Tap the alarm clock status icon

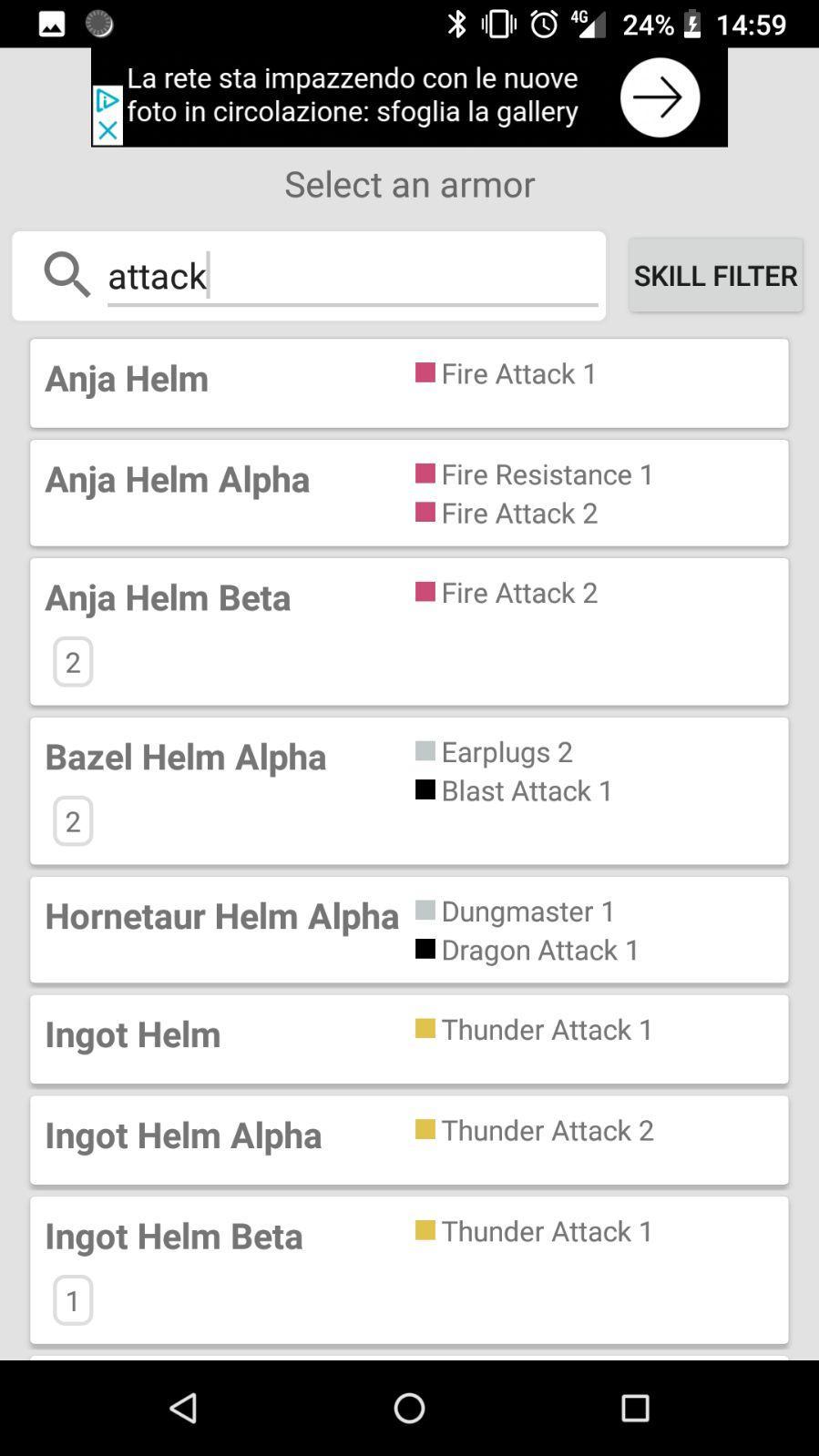click(x=542, y=23)
